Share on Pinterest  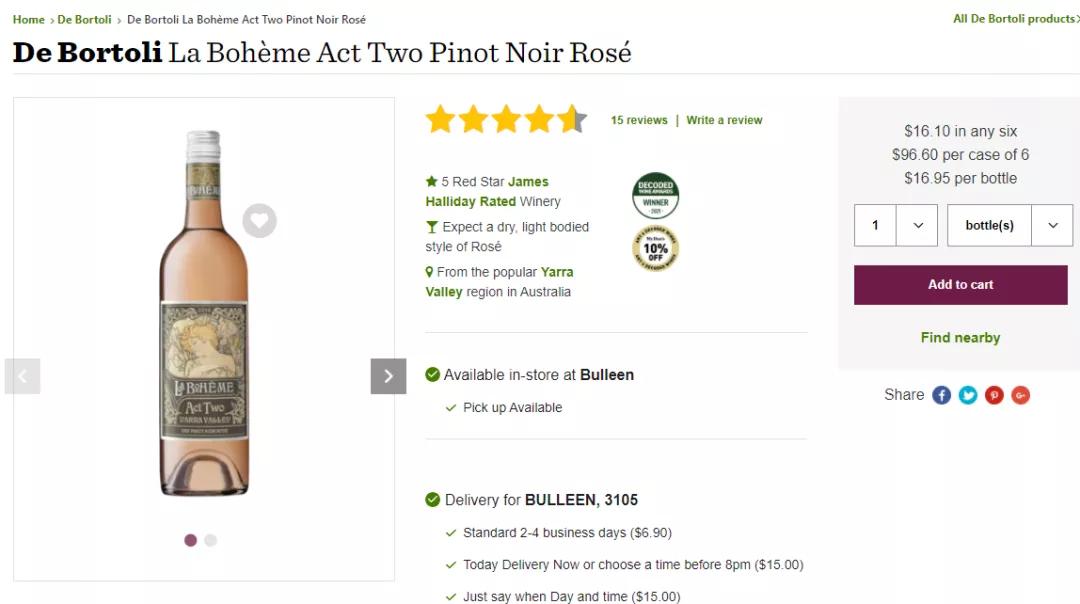[994, 395]
